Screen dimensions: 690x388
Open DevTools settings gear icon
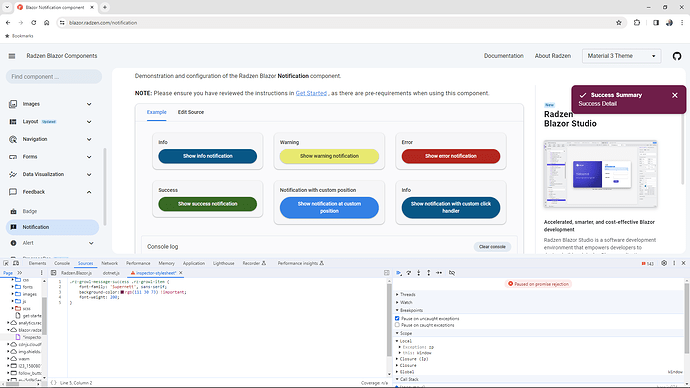point(664,263)
